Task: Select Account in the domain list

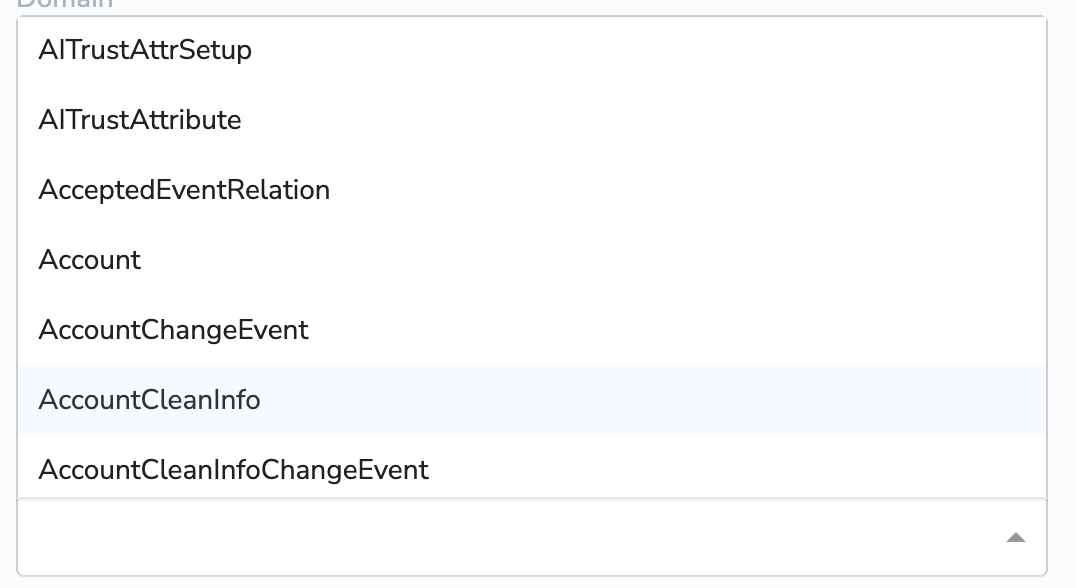Action: tap(90, 260)
